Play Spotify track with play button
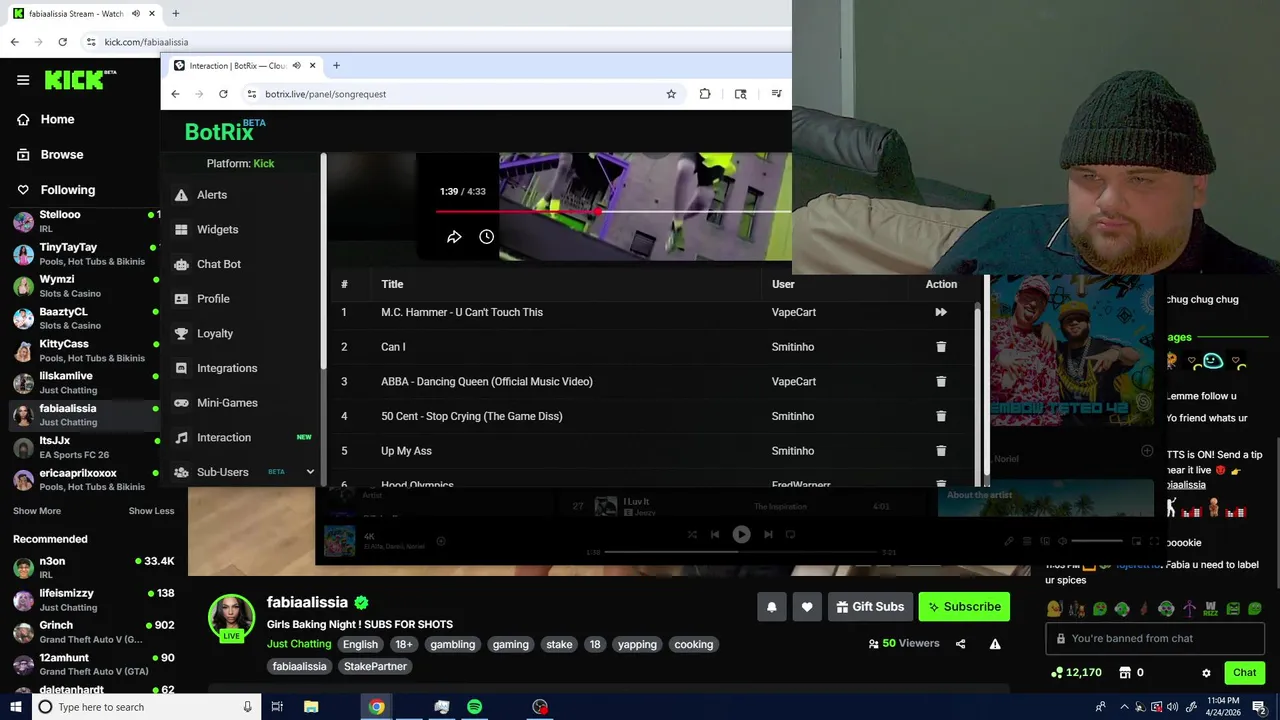Screen dimensions: 1280x720 pyautogui.click(x=741, y=534)
